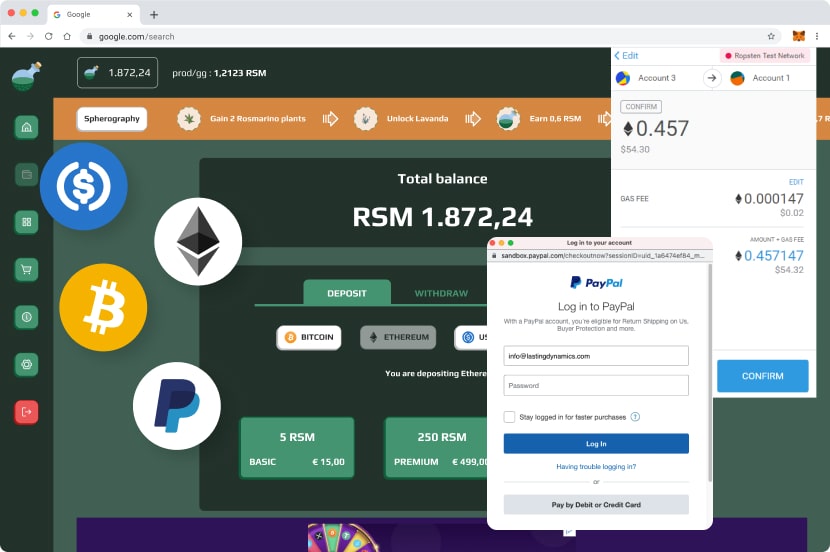Click the help icon beside Stay logged in
The image size is (830, 552).
tap(635, 417)
